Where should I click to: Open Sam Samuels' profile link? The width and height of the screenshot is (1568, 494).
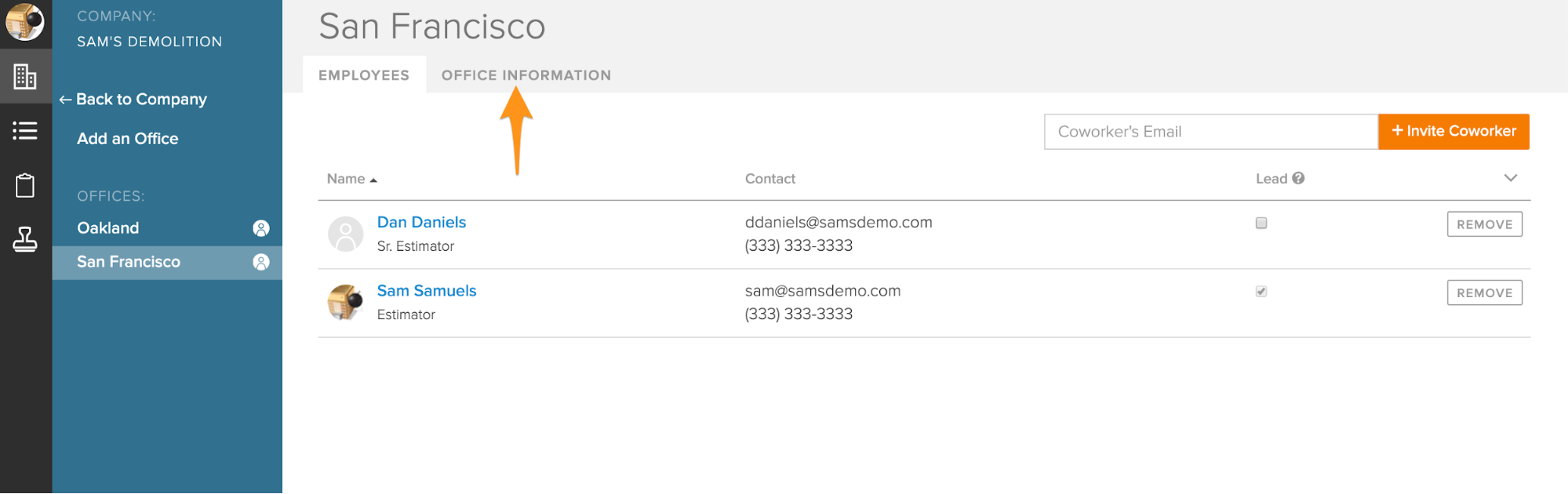click(x=427, y=291)
